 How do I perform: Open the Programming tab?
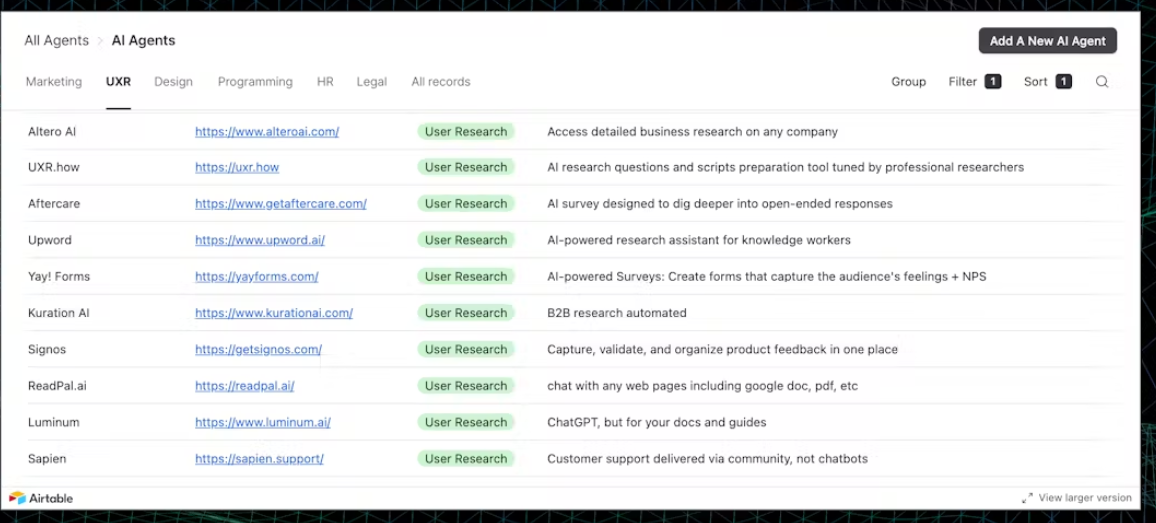tap(255, 82)
